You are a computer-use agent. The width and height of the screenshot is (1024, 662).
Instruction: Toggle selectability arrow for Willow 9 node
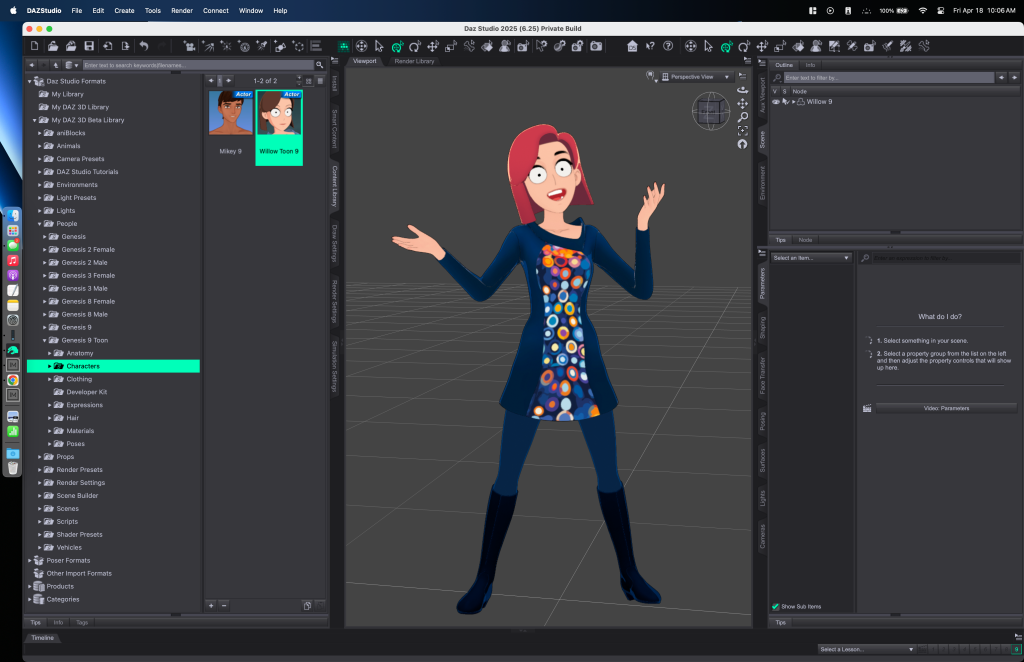pos(786,102)
